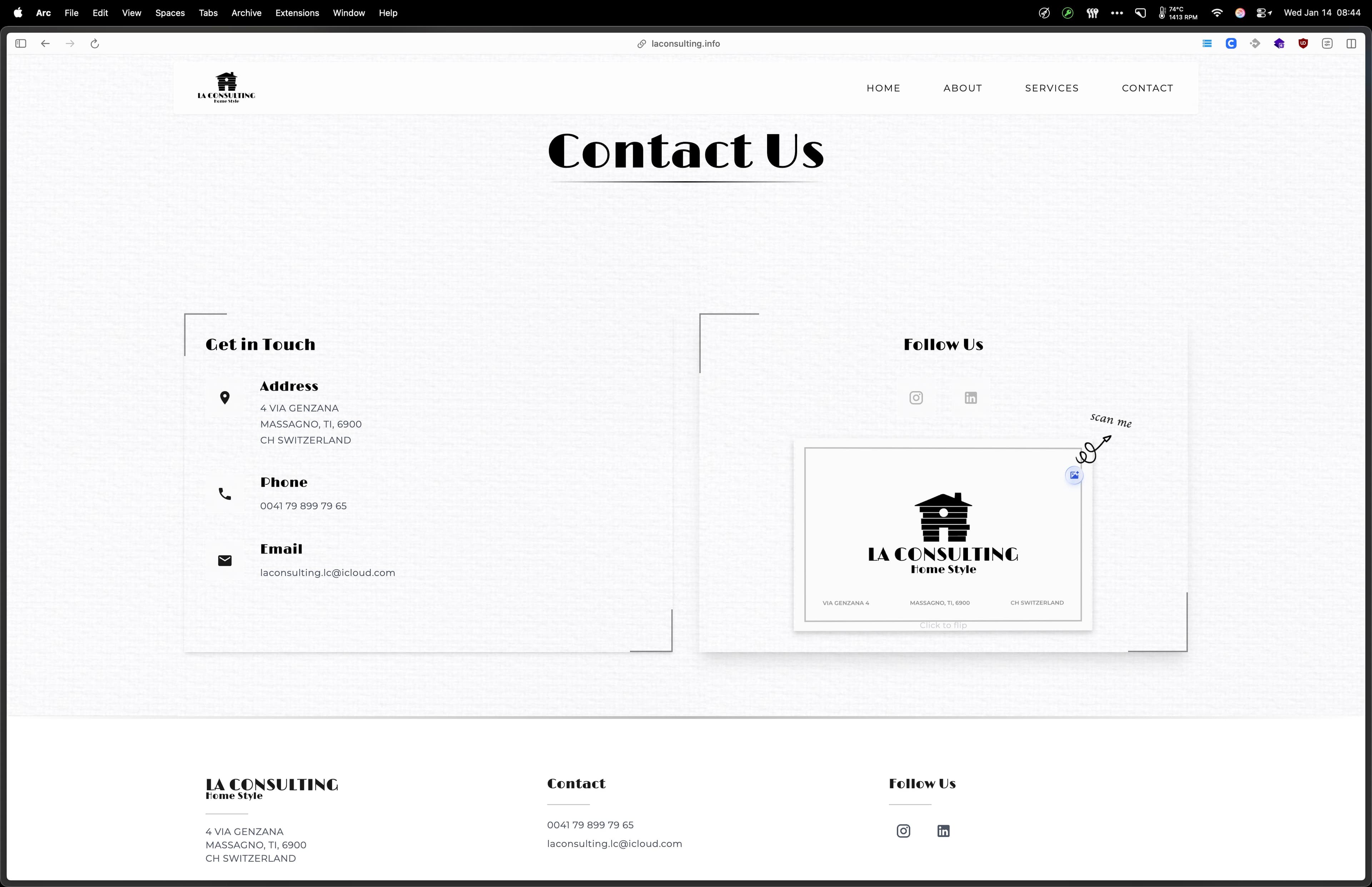Open the rounded square extension next to shield
This screenshot has width=1372, height=887.
[1327, 44]
